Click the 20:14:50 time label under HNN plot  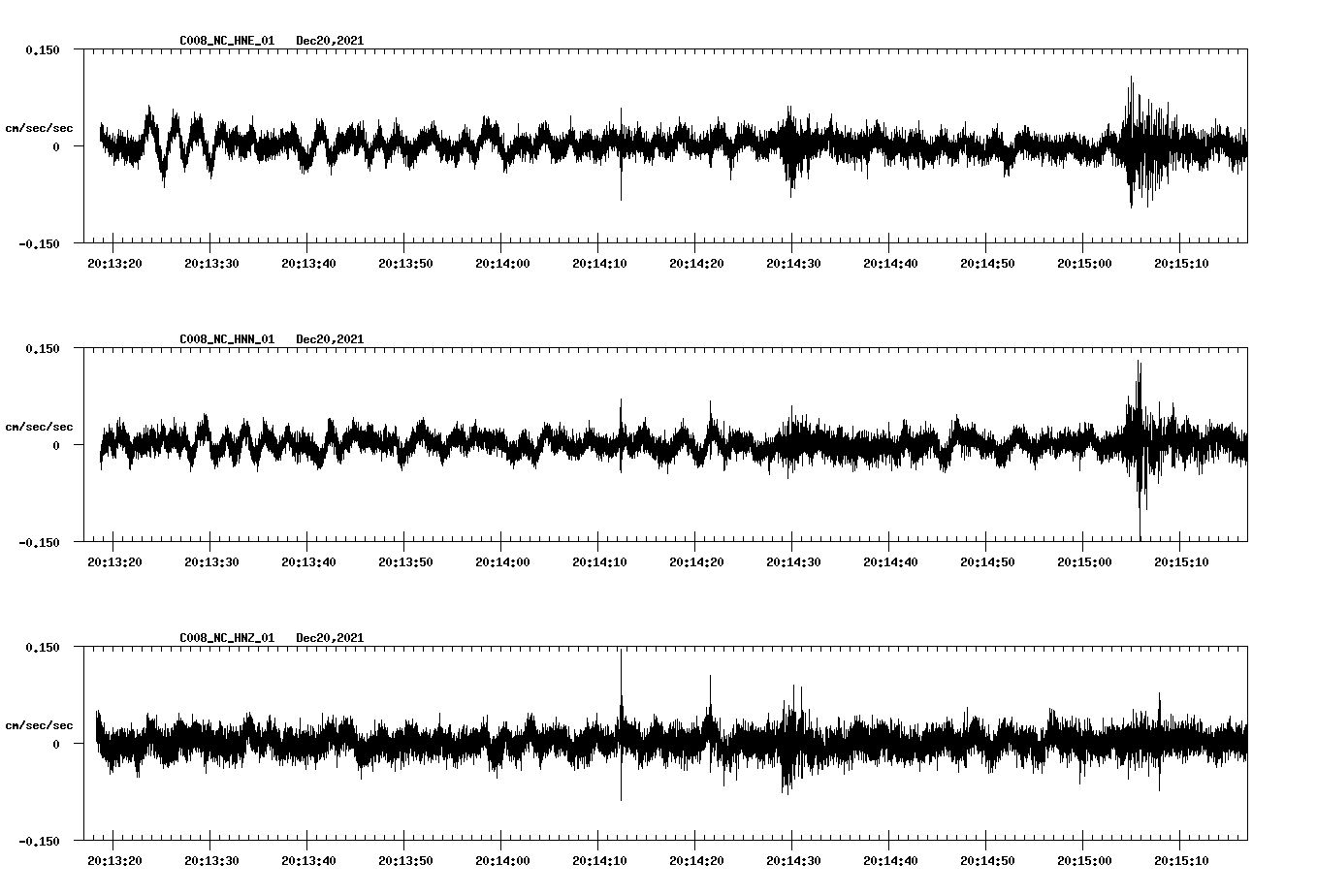coord(987,562)
